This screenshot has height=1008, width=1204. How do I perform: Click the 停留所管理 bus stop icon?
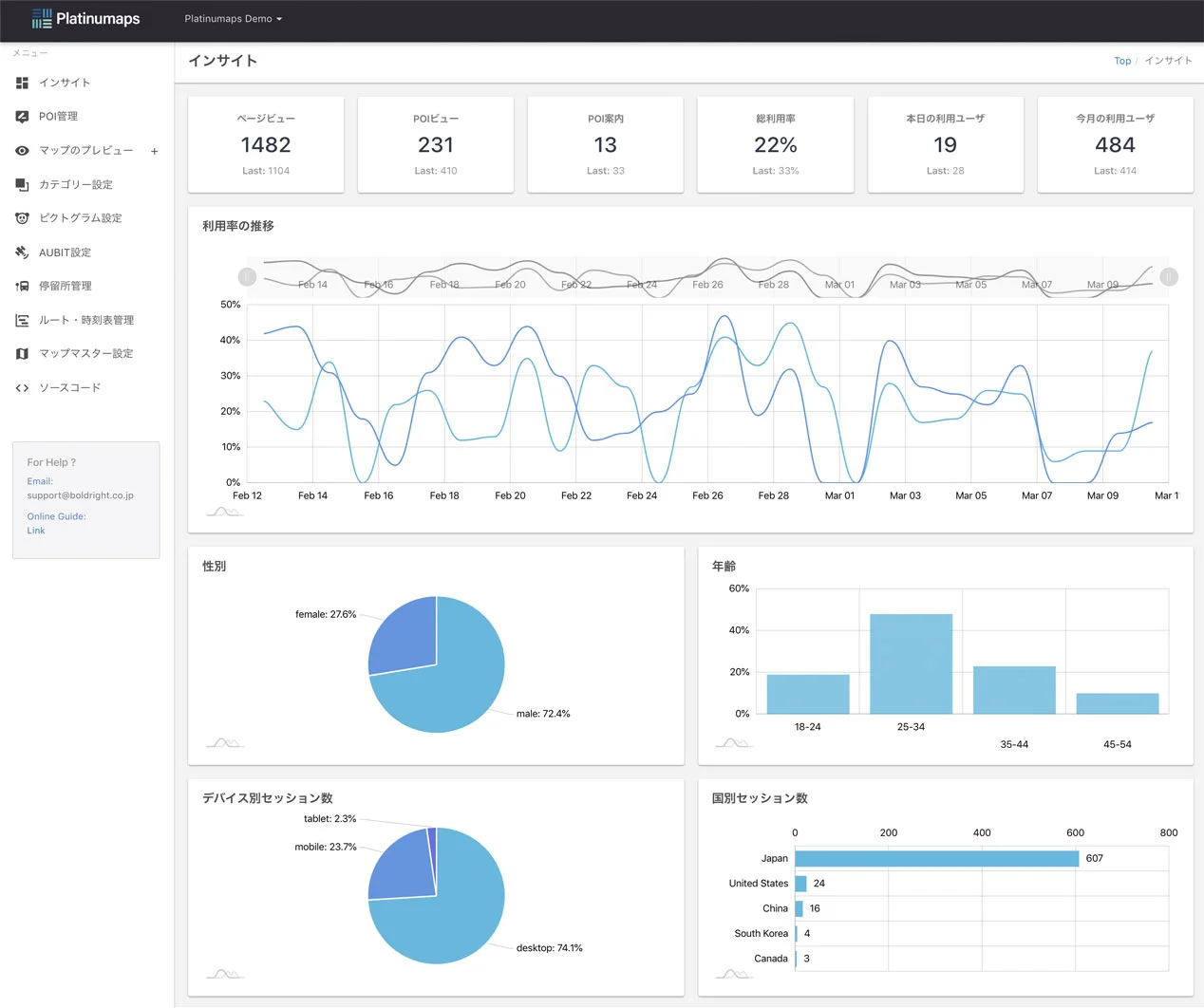(x=22, y=286)
